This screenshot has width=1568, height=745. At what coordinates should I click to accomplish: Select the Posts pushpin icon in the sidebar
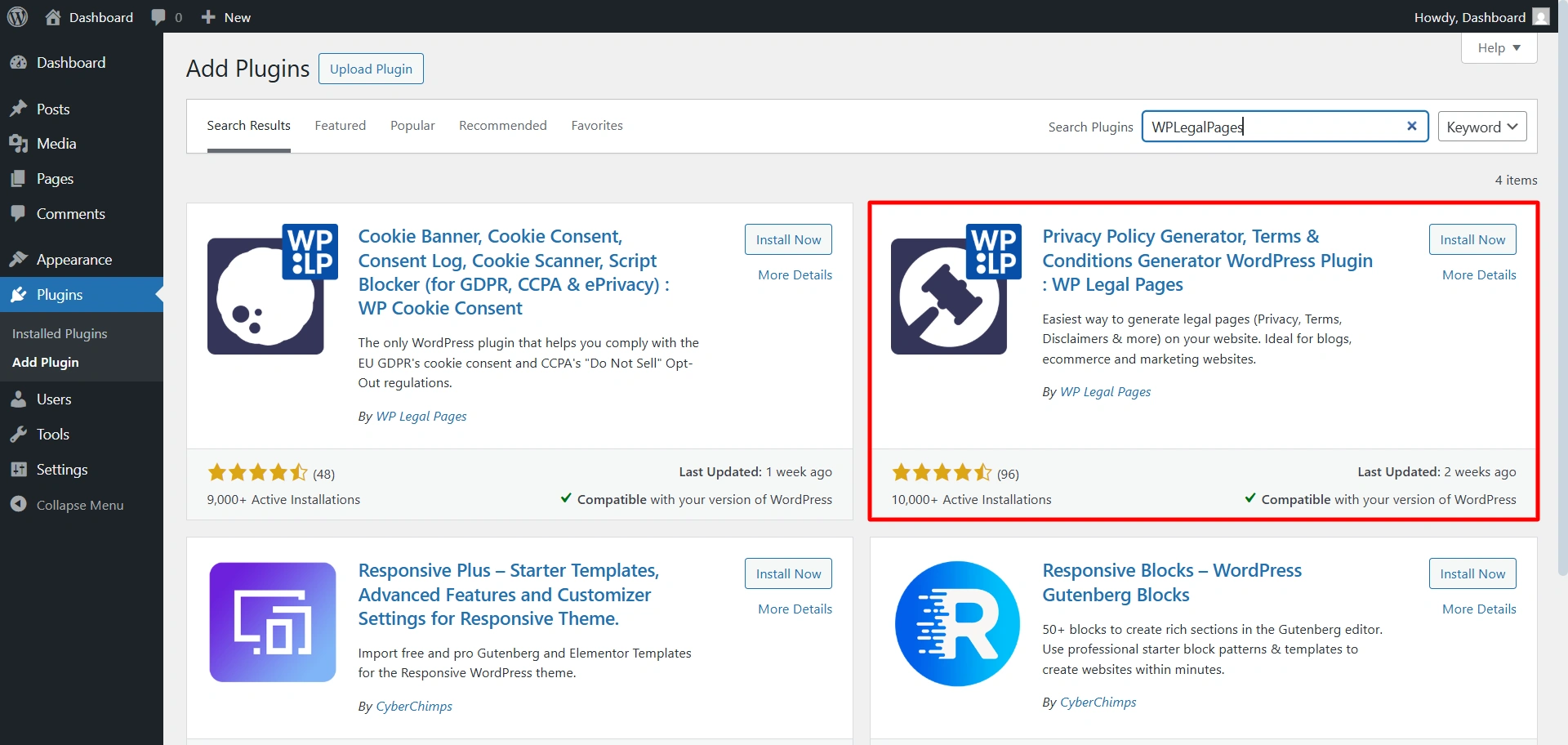pos(20,109)
